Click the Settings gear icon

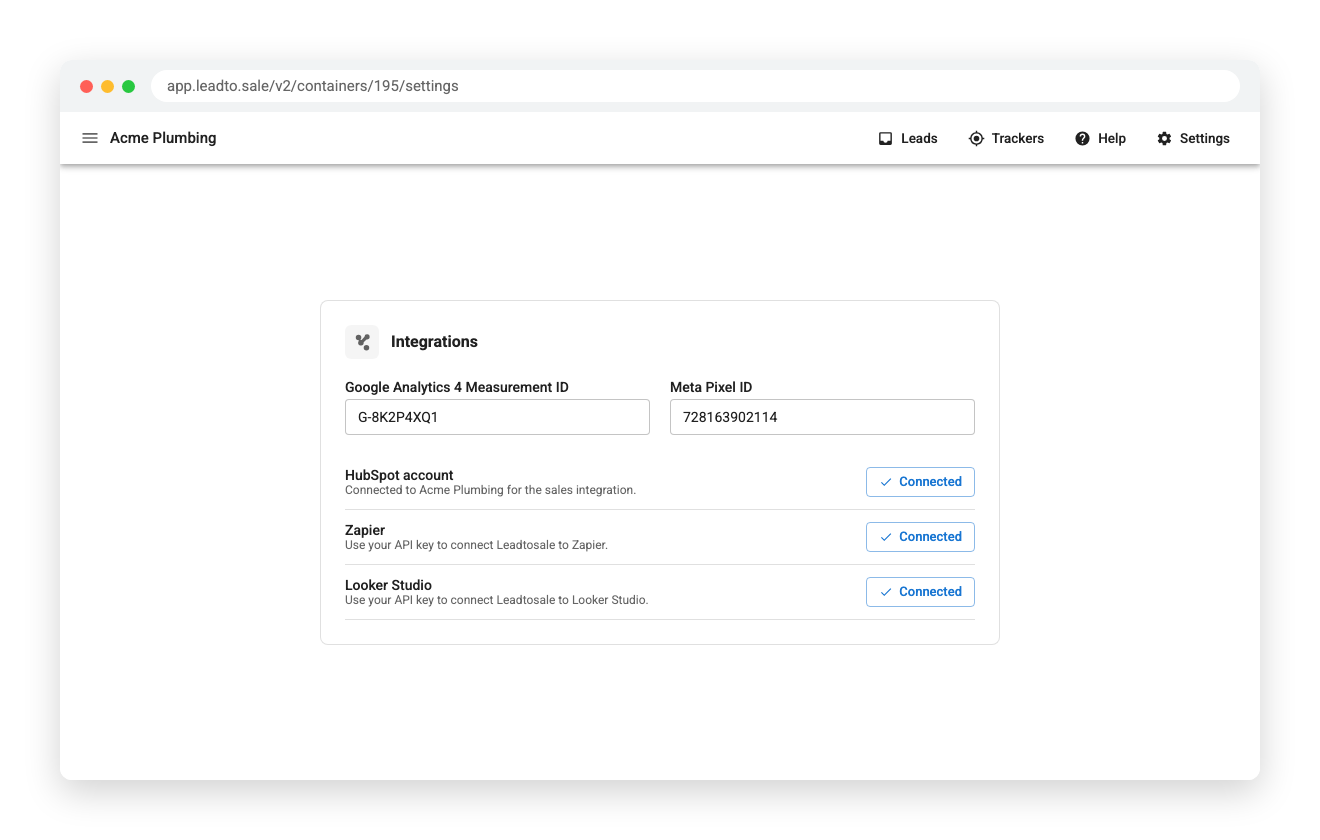[1164, 139]
